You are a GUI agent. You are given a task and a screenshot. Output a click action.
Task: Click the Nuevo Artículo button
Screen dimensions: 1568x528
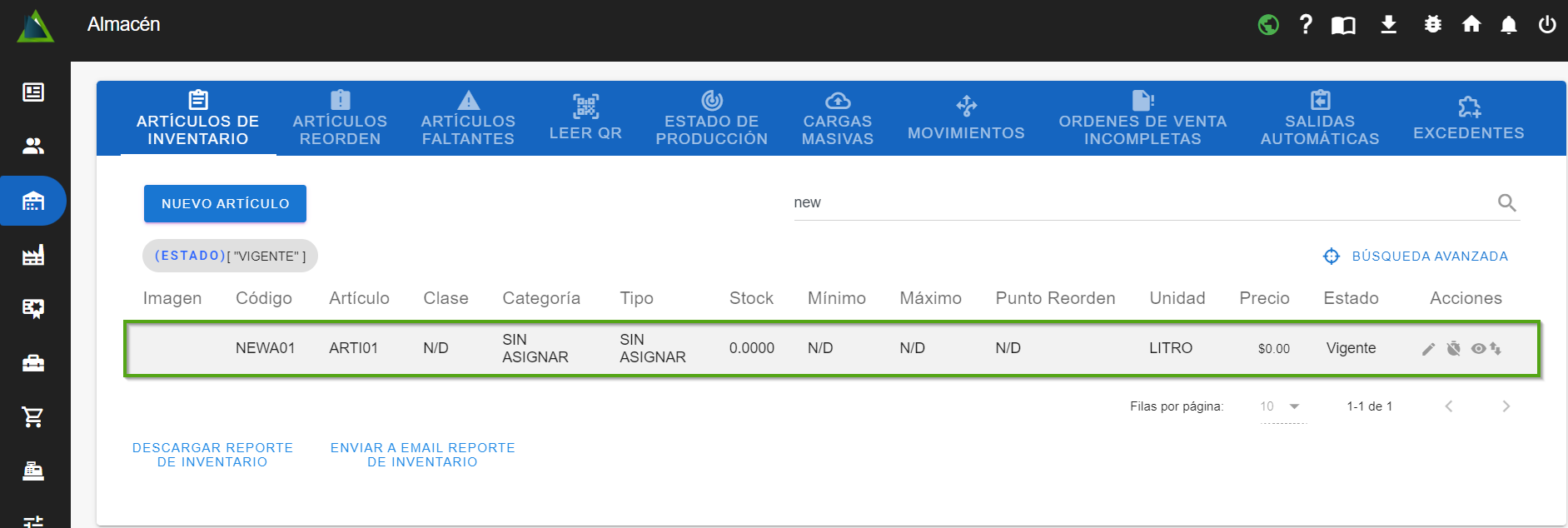pyautogui.click(x=225, y=203)
